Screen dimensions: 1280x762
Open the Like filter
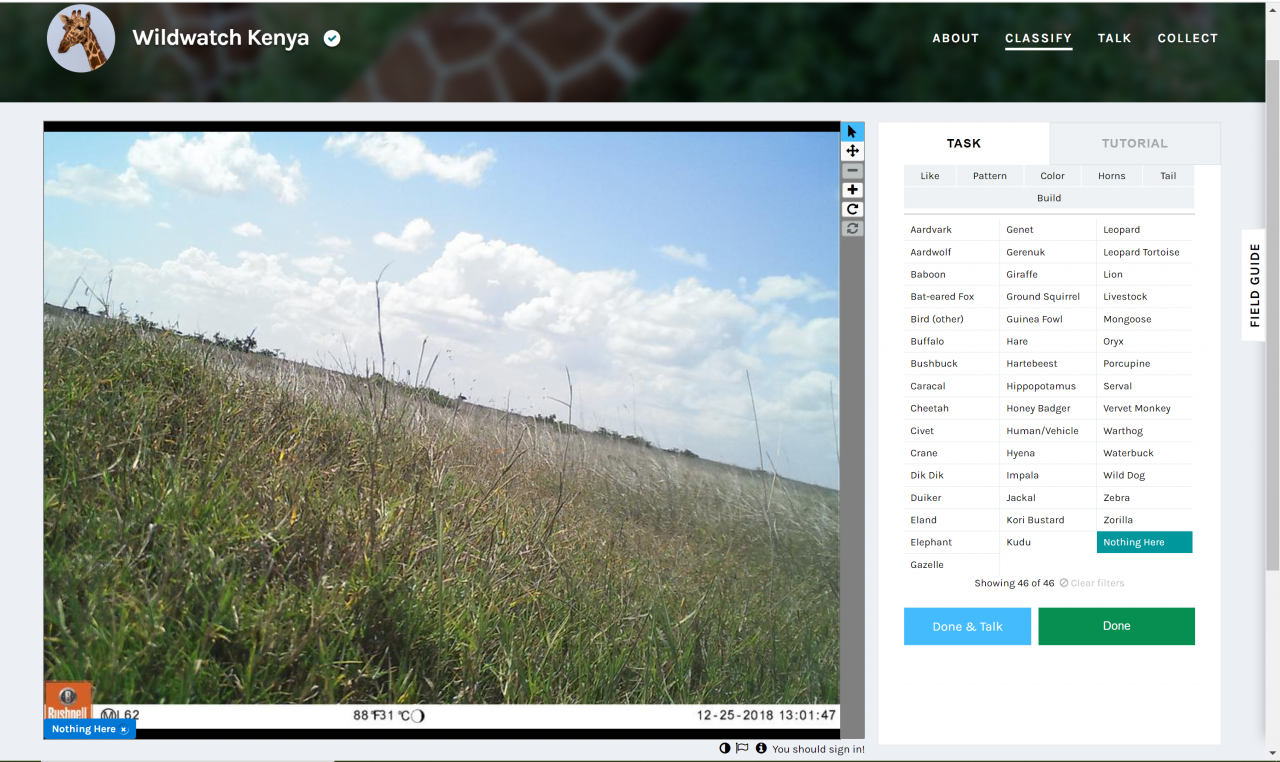(930, 176)
